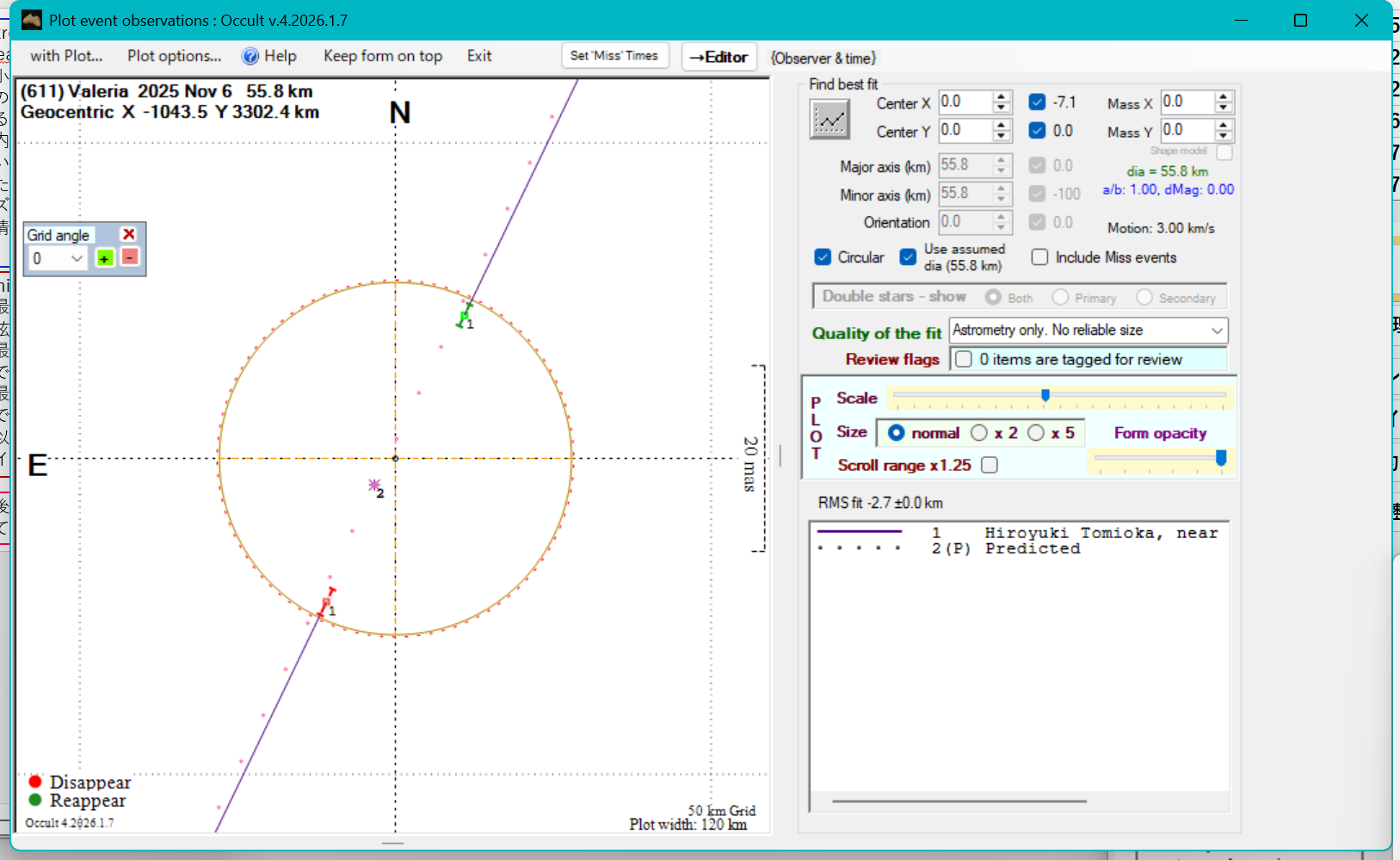
Task: Expand the Quality of the fit dropdown
Action: point(1217,331)
